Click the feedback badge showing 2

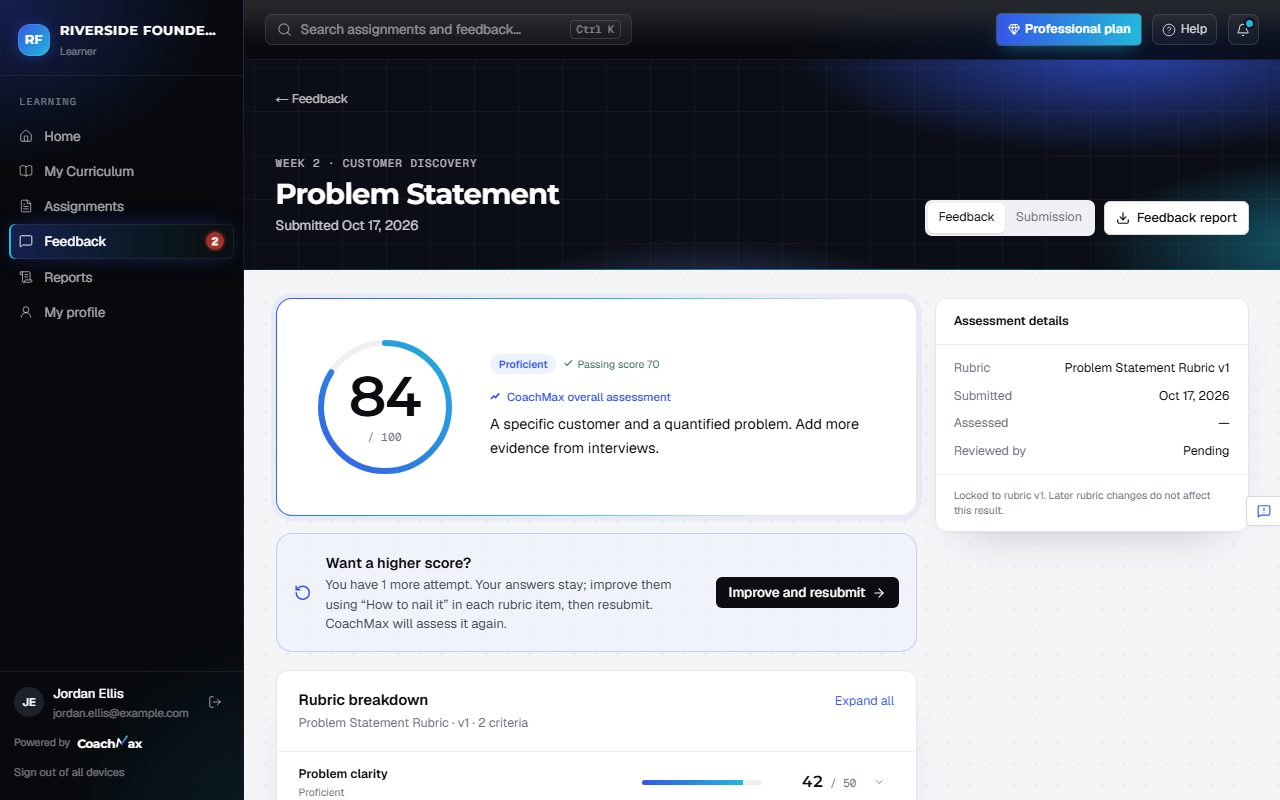214,241
